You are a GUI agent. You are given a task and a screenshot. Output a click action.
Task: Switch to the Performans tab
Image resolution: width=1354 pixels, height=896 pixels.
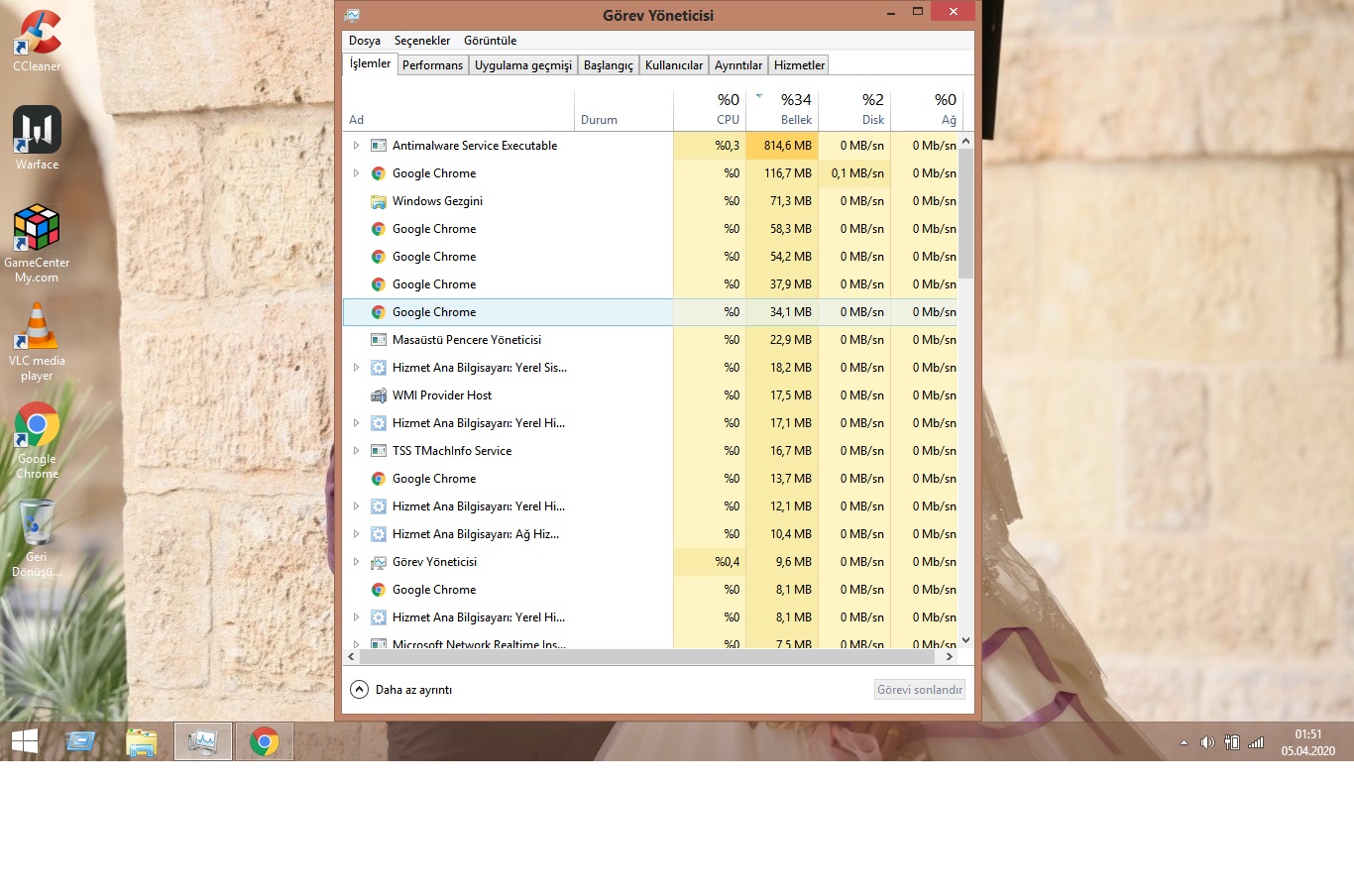point(432,65)
